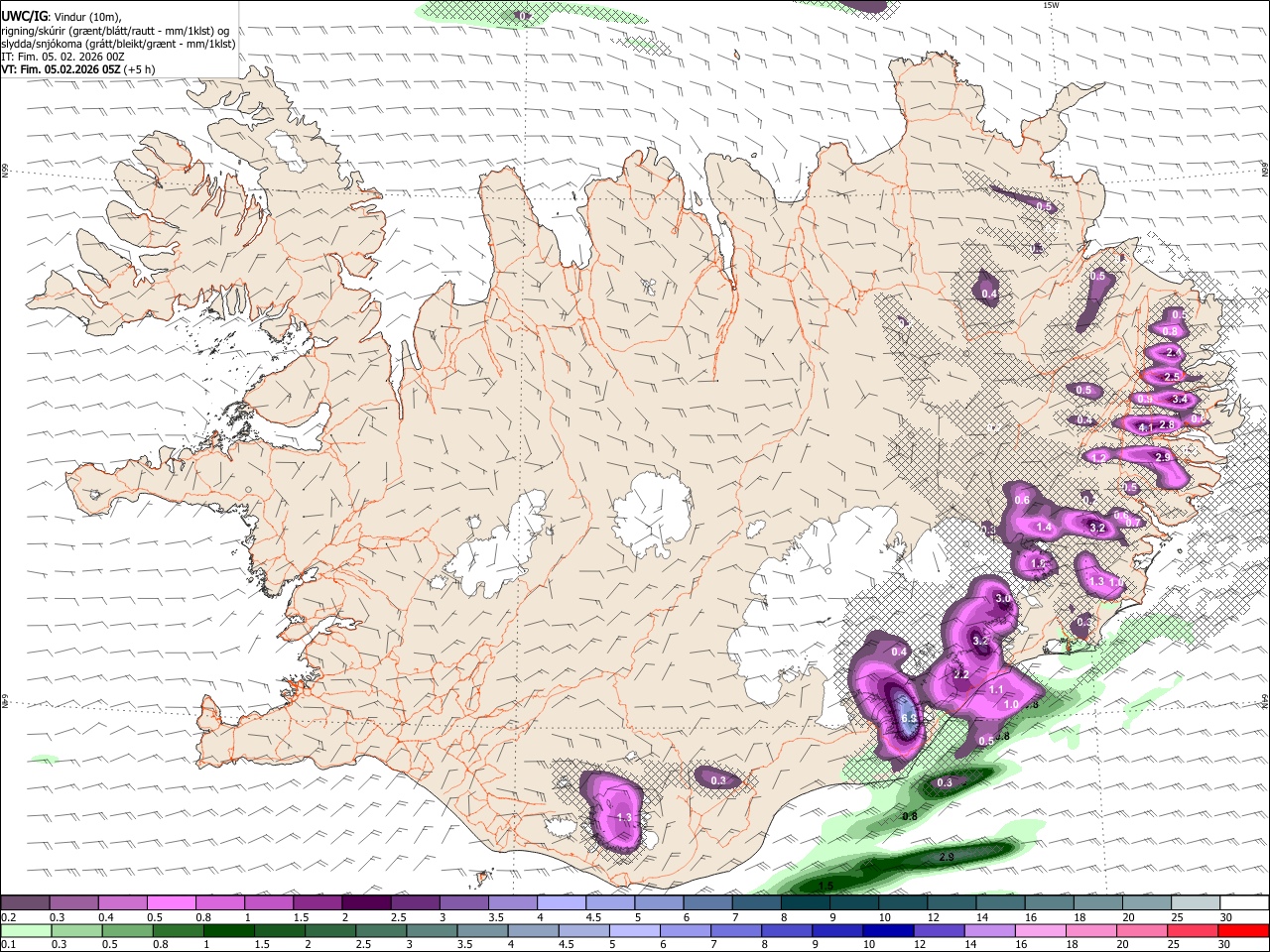Click the 'VT: Fim. 05.02.2026 05Z (+5 h)' line
The image size is (1270, 952).
pos(77,70)
